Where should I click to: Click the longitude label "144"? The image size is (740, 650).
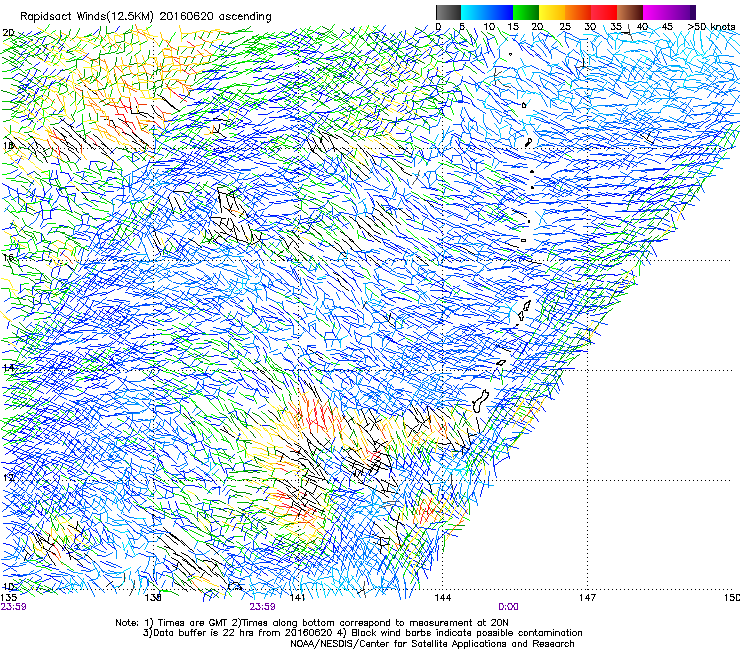(x=442, y=598)
